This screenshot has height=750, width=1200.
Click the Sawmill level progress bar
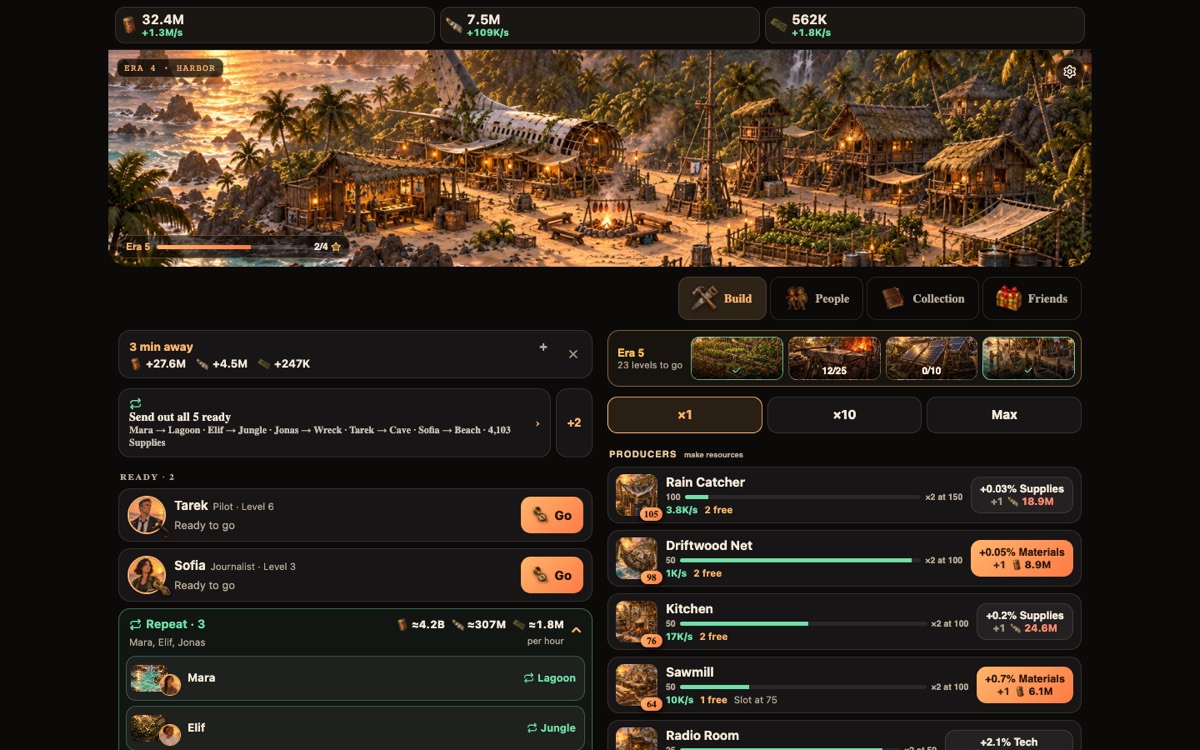805,687
